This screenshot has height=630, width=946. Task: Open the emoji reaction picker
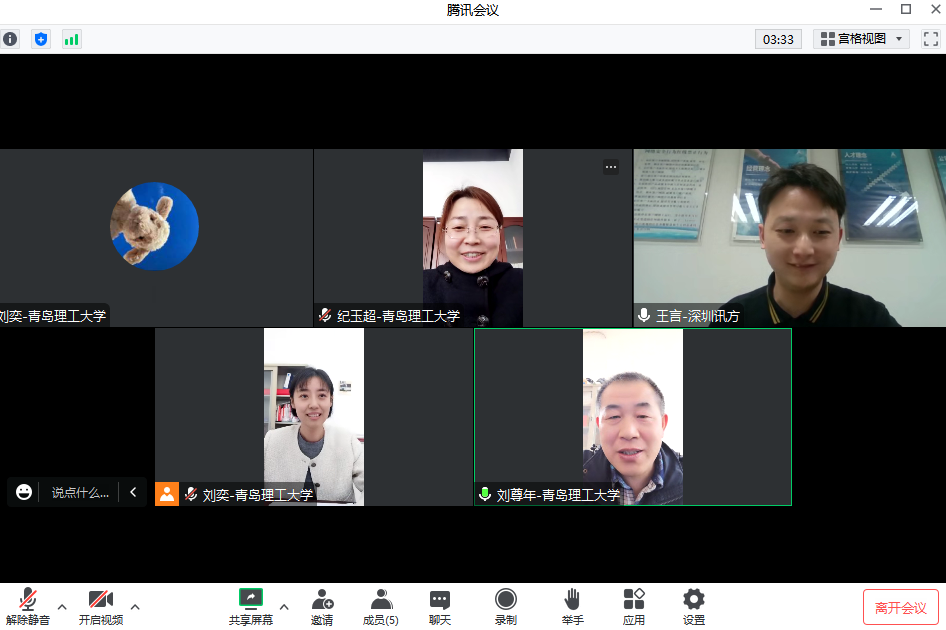point(24,492)
